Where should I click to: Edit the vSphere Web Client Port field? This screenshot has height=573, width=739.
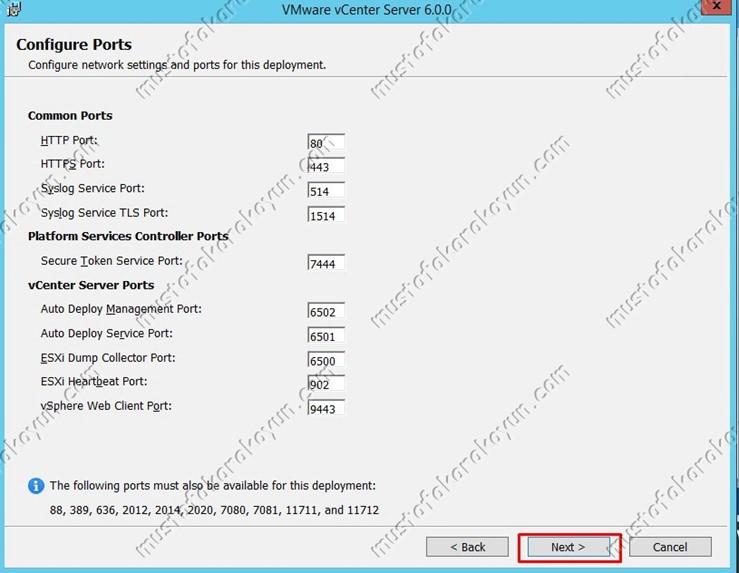[x=326, y=409]
